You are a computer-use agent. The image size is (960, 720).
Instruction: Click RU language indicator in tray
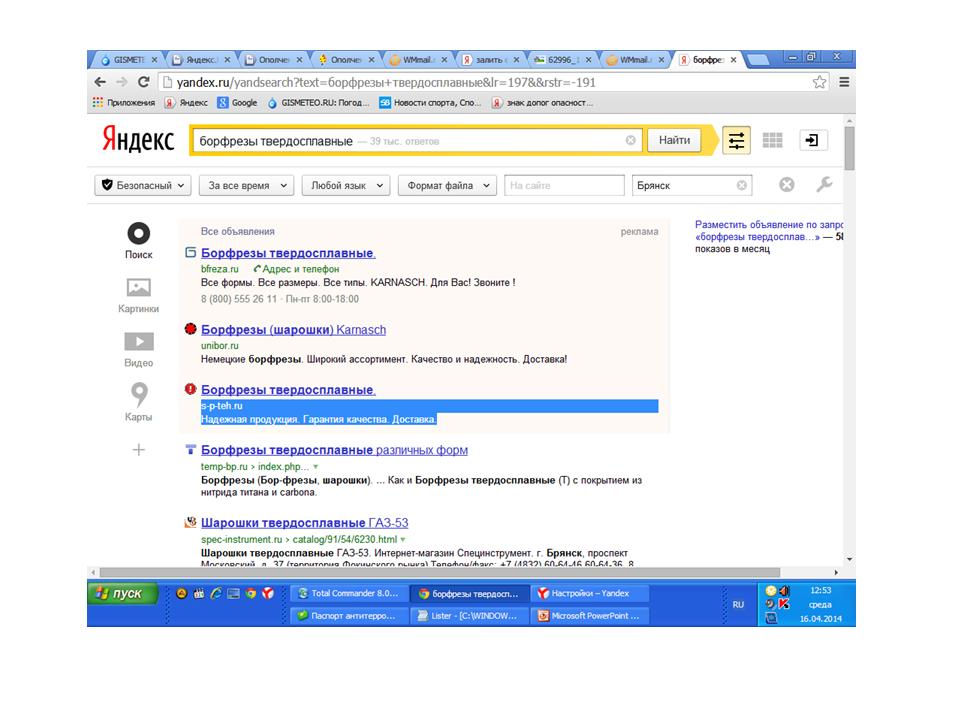(738, 604)
